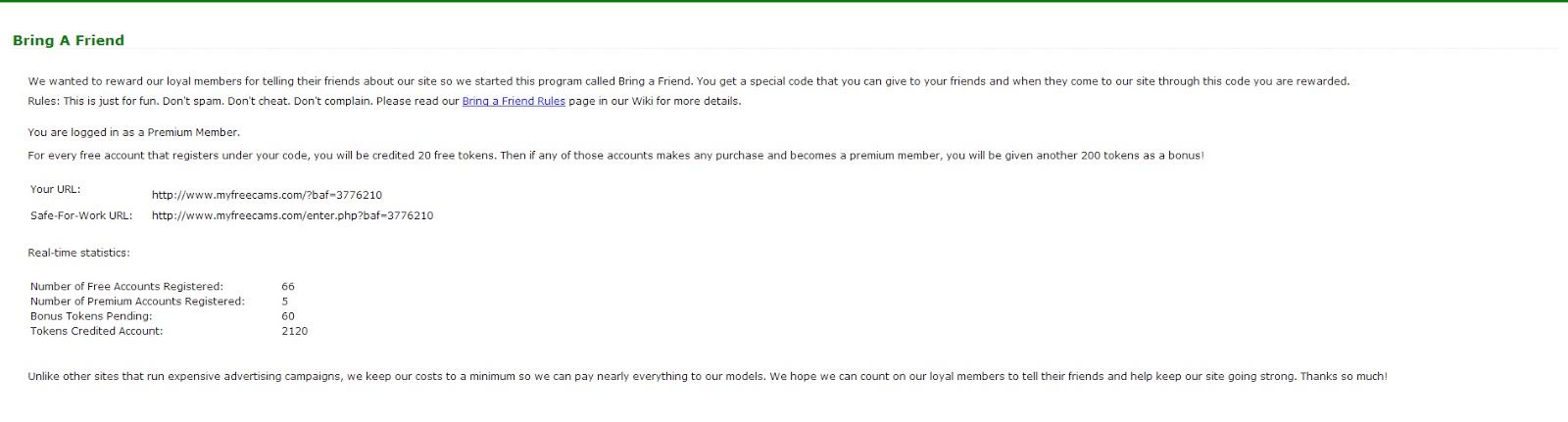Click the premium accounts count value 5

point(285,302)
